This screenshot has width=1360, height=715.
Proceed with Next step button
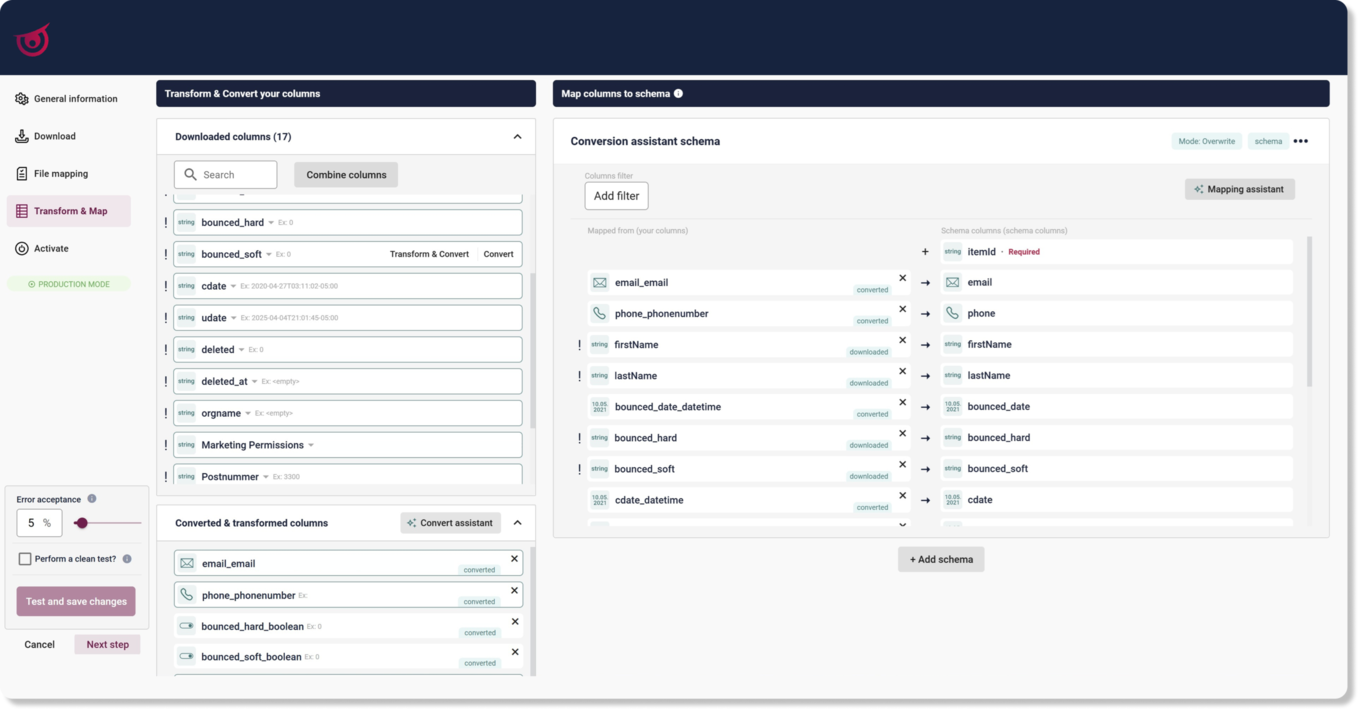coord(107,645)
